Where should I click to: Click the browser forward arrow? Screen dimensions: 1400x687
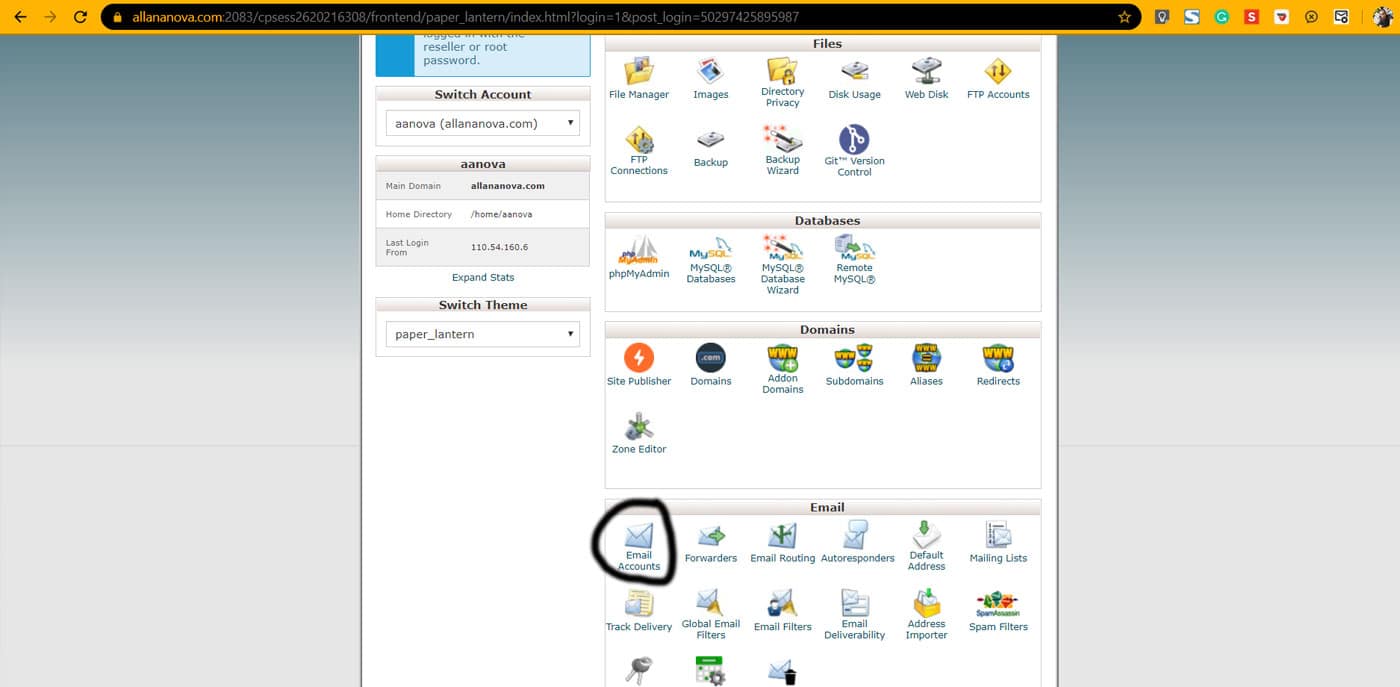pos(50,17)
